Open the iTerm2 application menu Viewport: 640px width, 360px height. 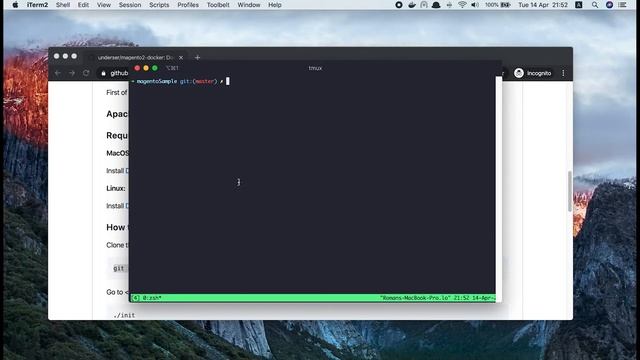click(x=37, y=5)
